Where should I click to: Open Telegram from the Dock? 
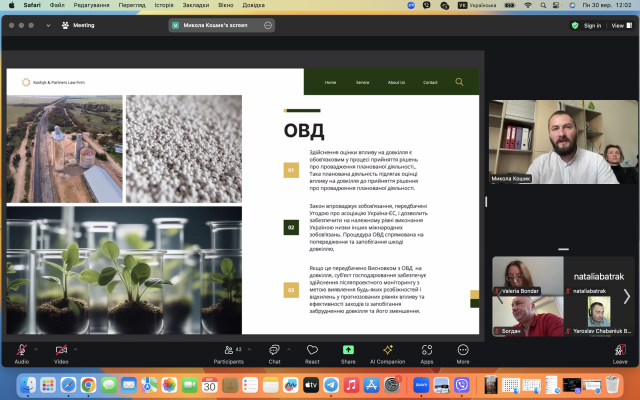click(x=331, y=384)
